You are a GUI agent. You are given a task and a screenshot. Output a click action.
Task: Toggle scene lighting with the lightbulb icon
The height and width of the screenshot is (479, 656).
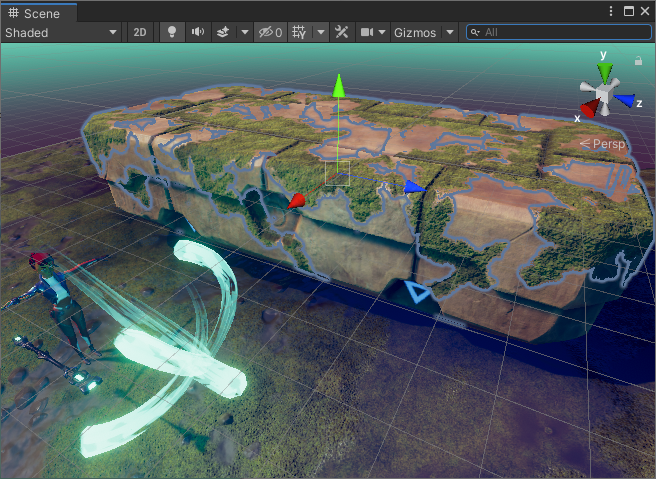point(171,32)
